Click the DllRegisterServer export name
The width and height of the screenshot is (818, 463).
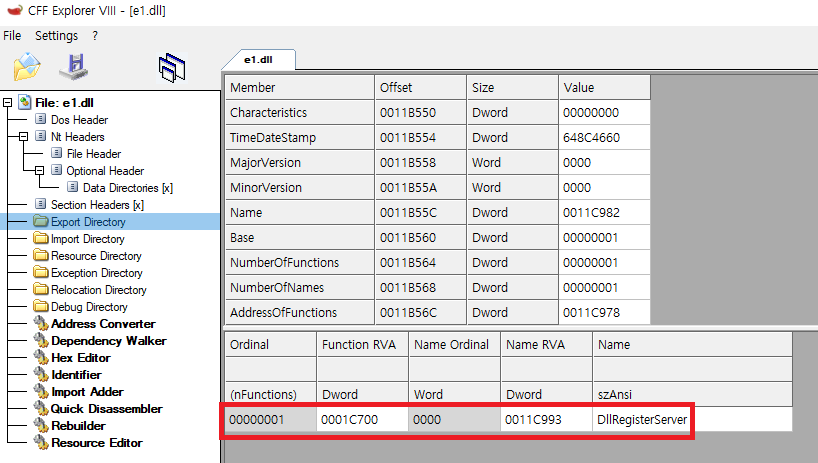tap(642, 420)
